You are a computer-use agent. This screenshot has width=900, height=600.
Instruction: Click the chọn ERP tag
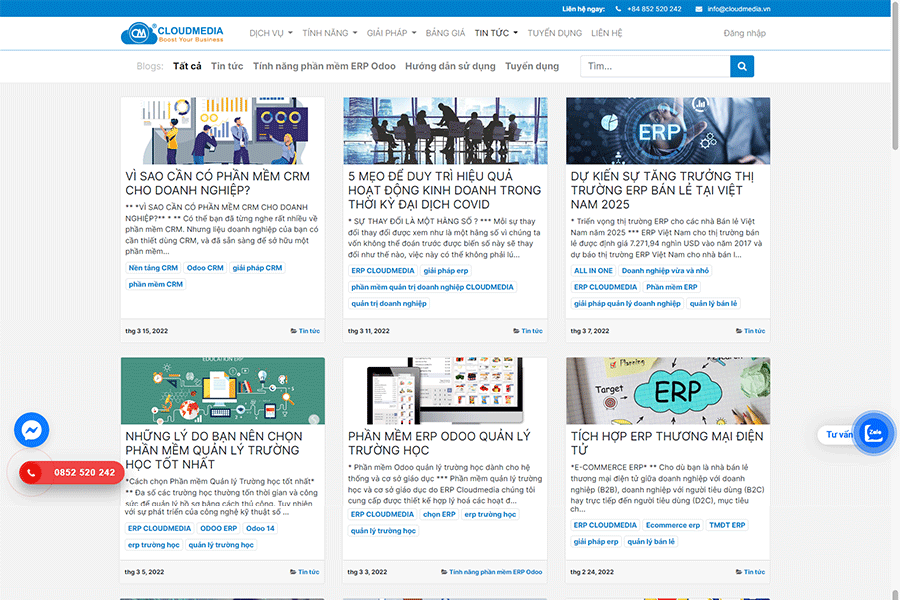pos(439,514)
